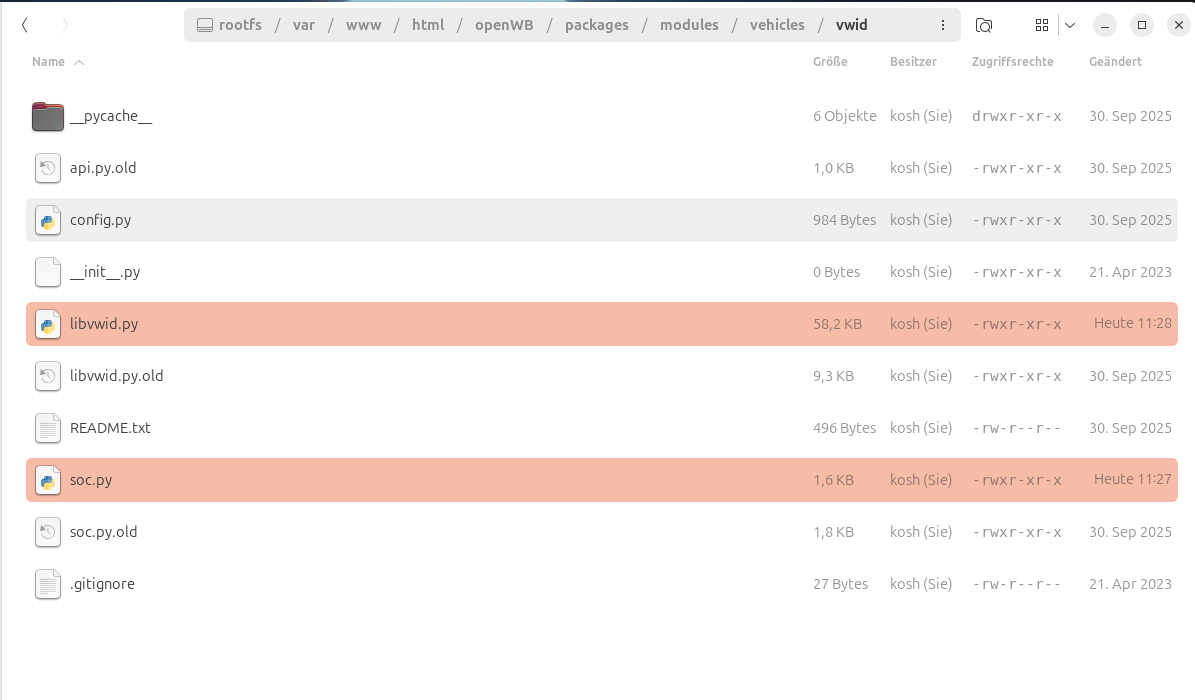The height and width of the screenshot is (700, 1195).
Task: Navigate to vehicles in the path bar
Action: click(777, 25)
